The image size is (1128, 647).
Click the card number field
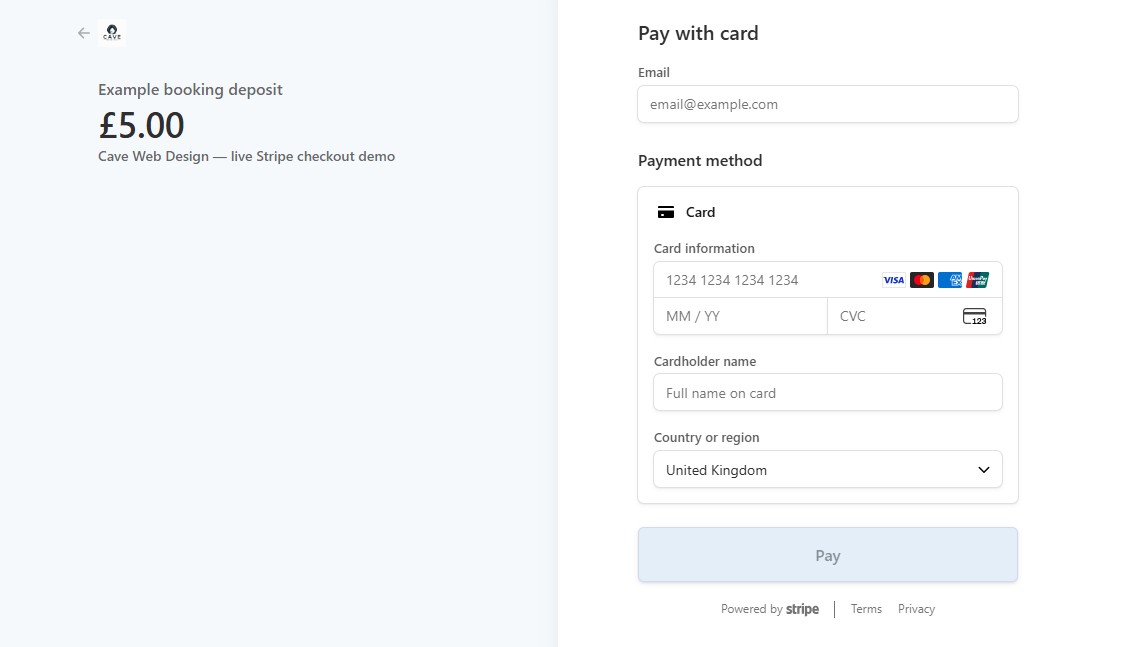pos(827,280)
